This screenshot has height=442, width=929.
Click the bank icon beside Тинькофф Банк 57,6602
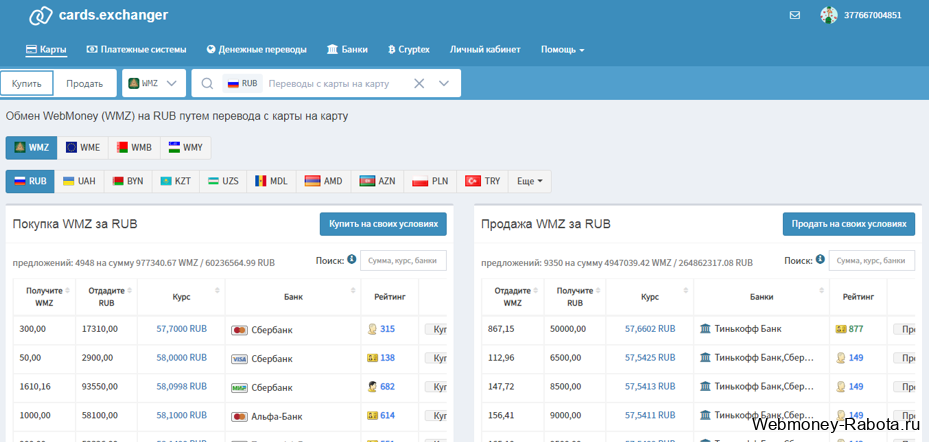click(705, 329)
